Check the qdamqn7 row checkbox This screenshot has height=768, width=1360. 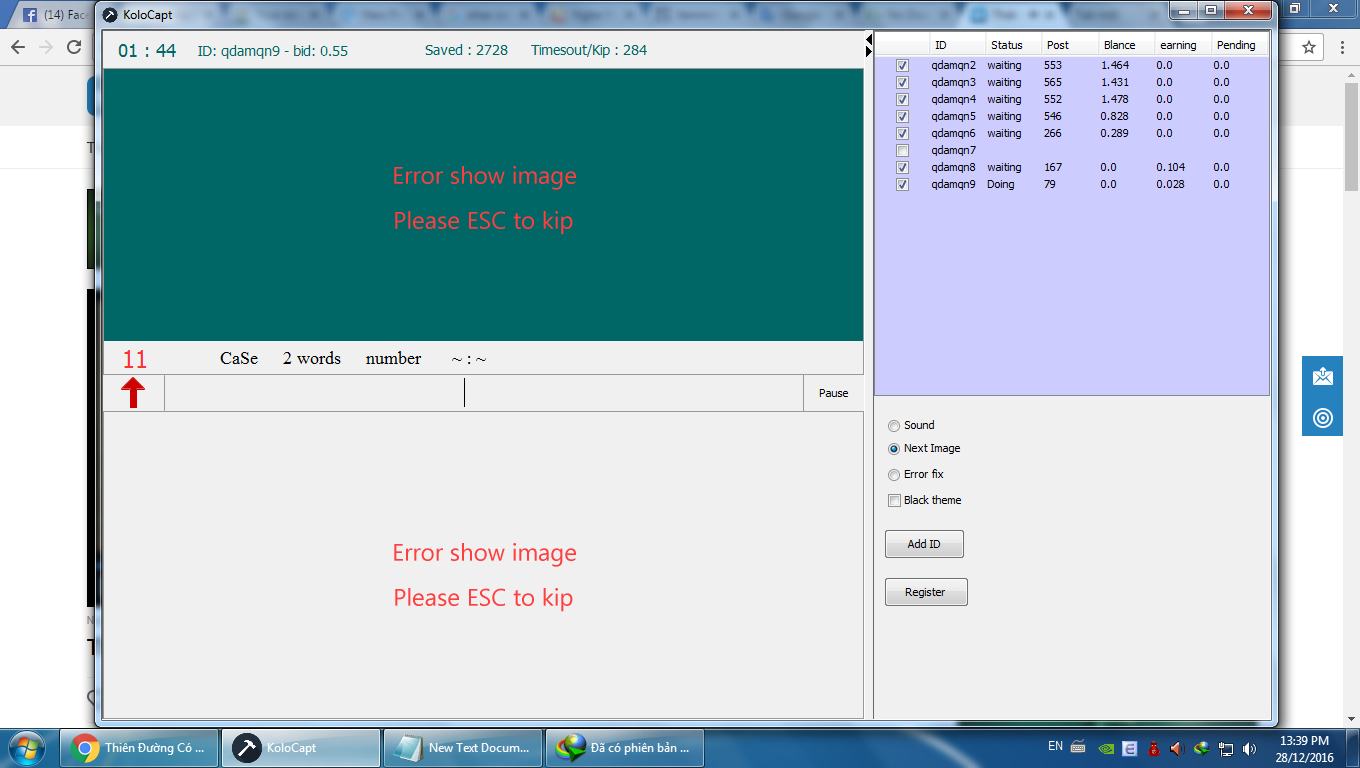click(903, 150)
